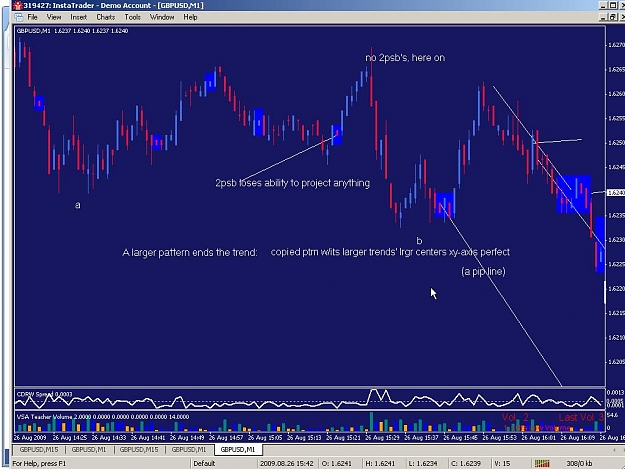Switch to first GBPUSD,M15 chart tab
Viewport: 625px width, 469px height.
pyautogui.click(x=39, y=449)
